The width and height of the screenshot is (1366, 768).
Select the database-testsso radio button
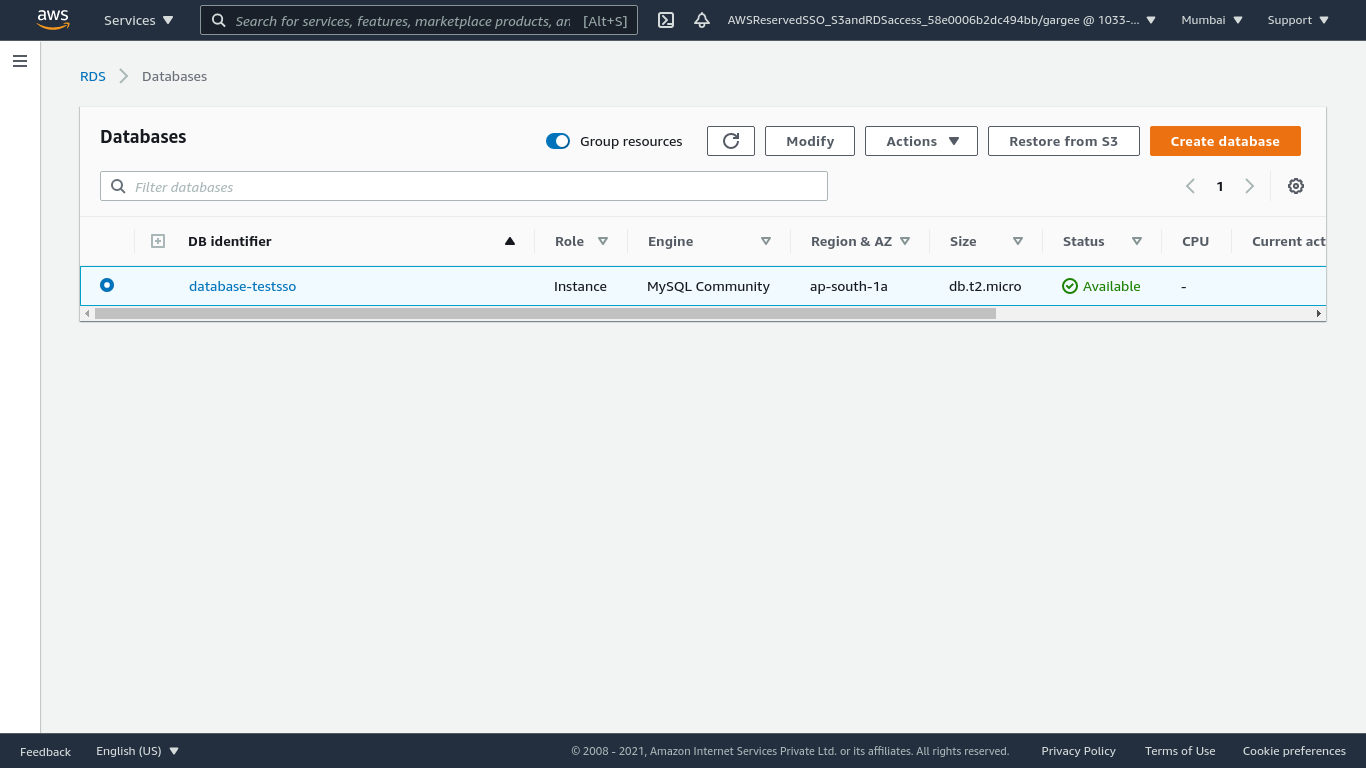tap(107, 285)
